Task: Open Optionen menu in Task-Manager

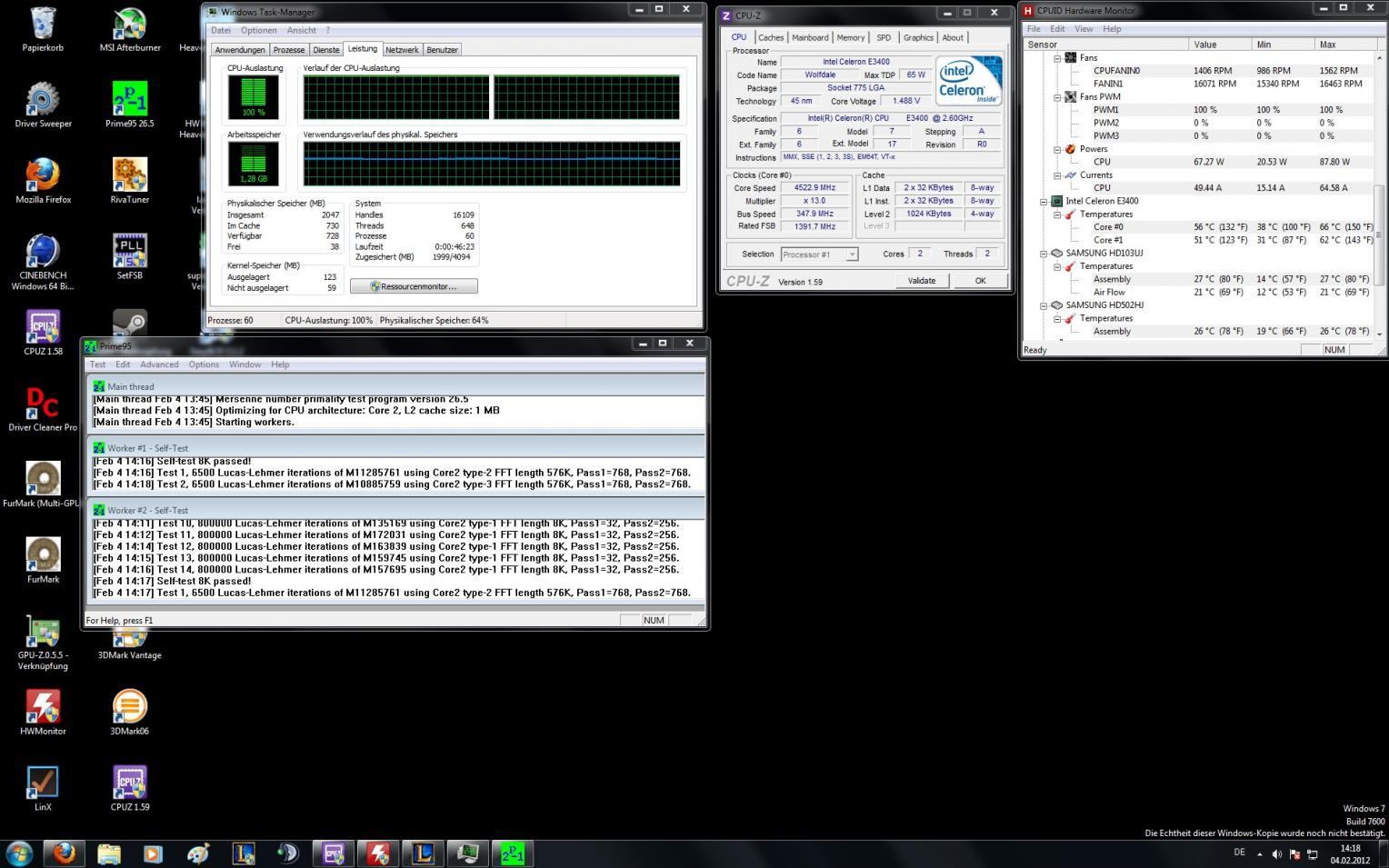Action: click(259, 30)
